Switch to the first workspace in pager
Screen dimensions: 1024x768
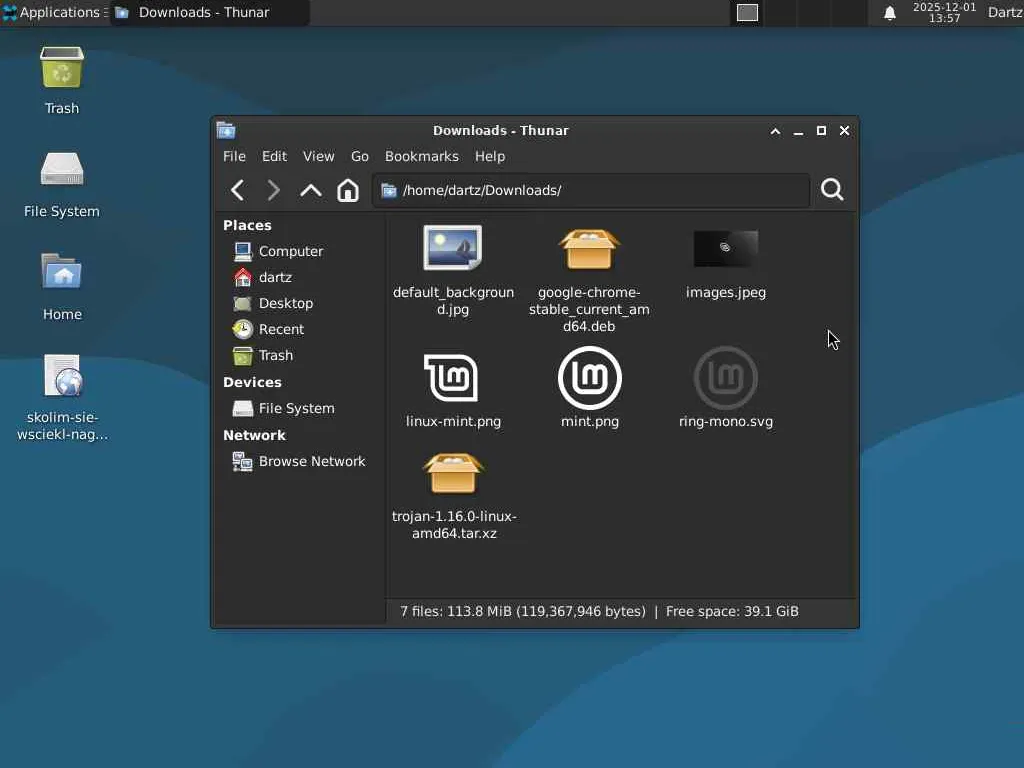tap(747, 12)
